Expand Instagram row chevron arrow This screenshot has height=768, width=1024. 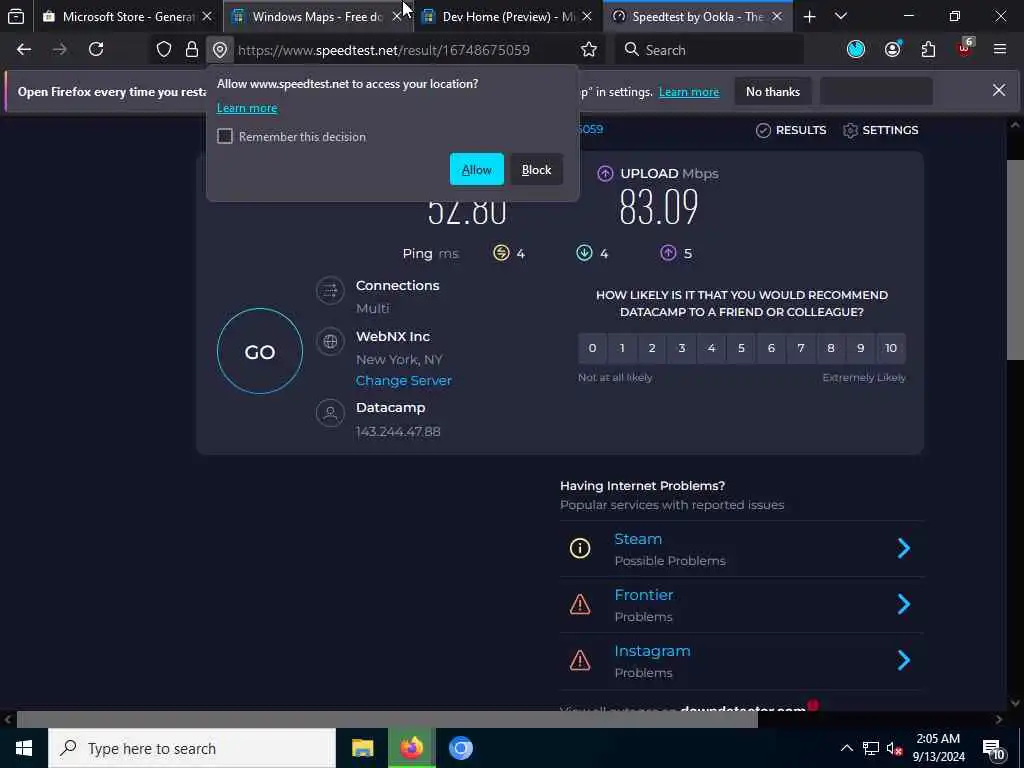[x=904, y=660]
